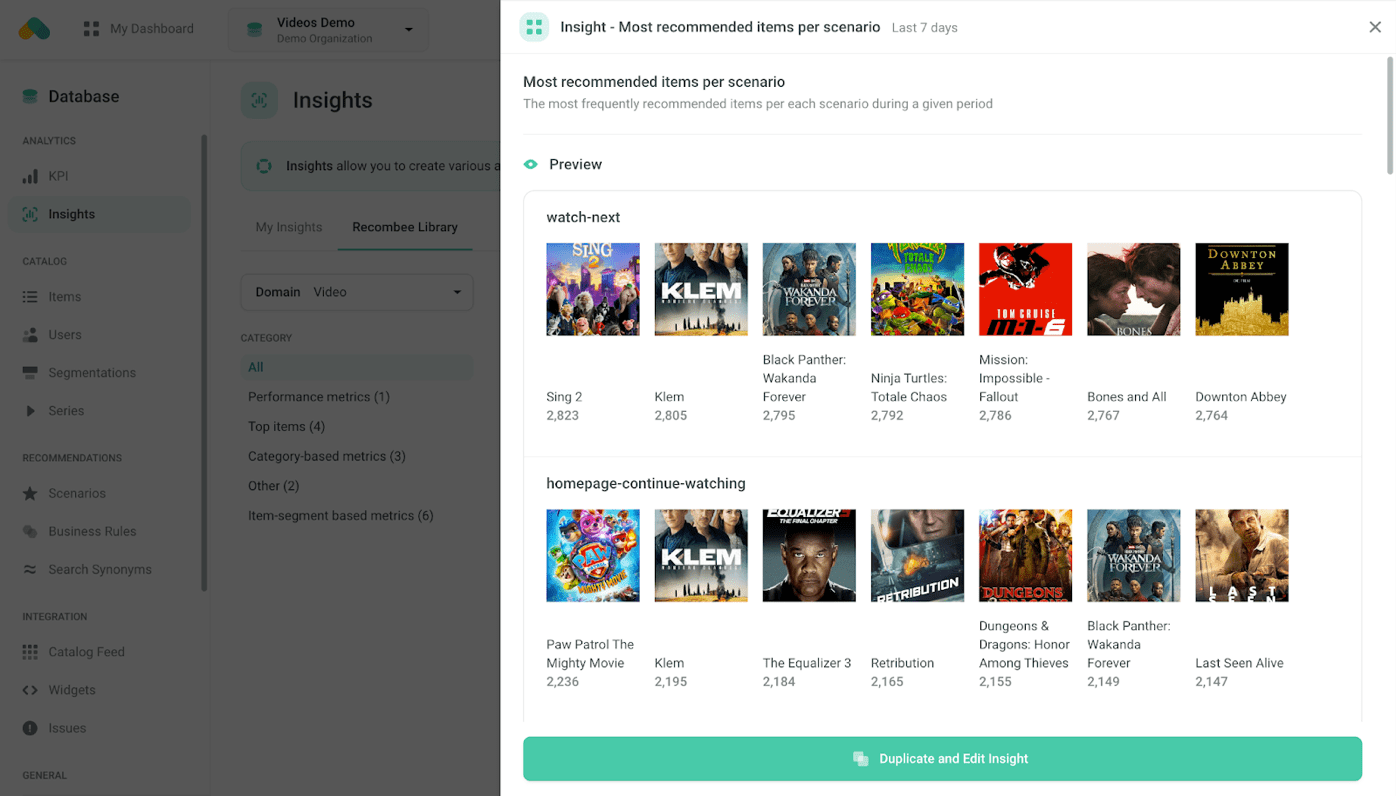The height and width of the screenshot is (796, 1396).
Task: Open My Dashboard link
Action: point(152,29)
